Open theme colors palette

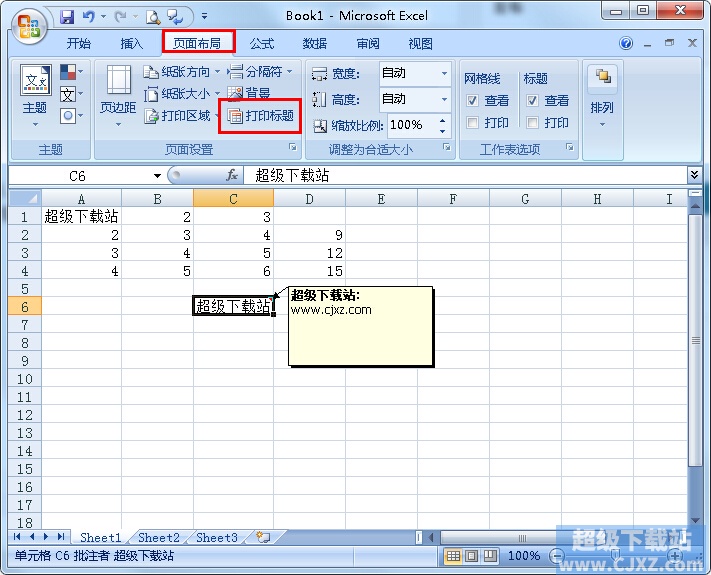coord(71,72)
